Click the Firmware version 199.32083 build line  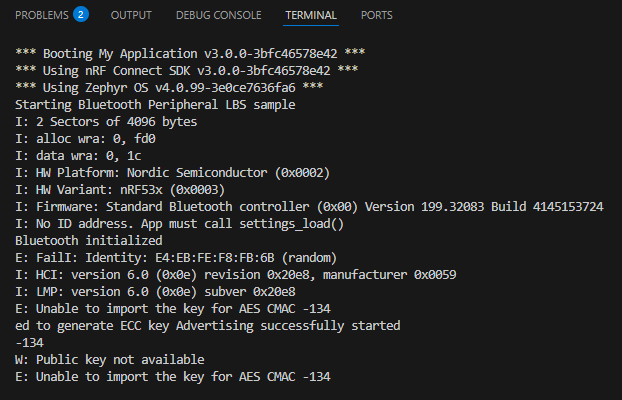point(309,207)
